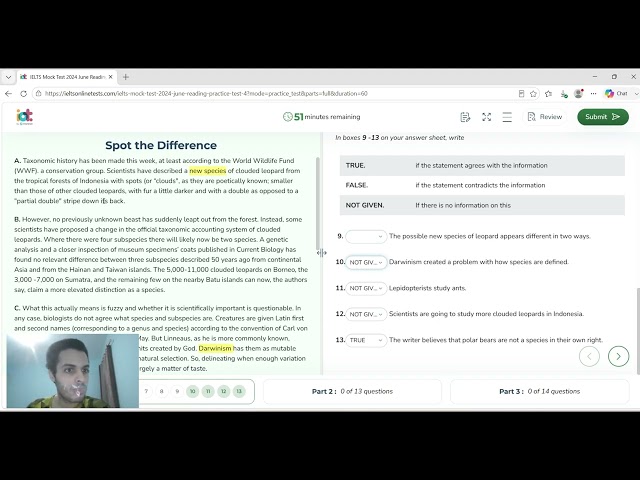
Task: Open the question 12 answer dropdown
Action: [x=366, y=314]
